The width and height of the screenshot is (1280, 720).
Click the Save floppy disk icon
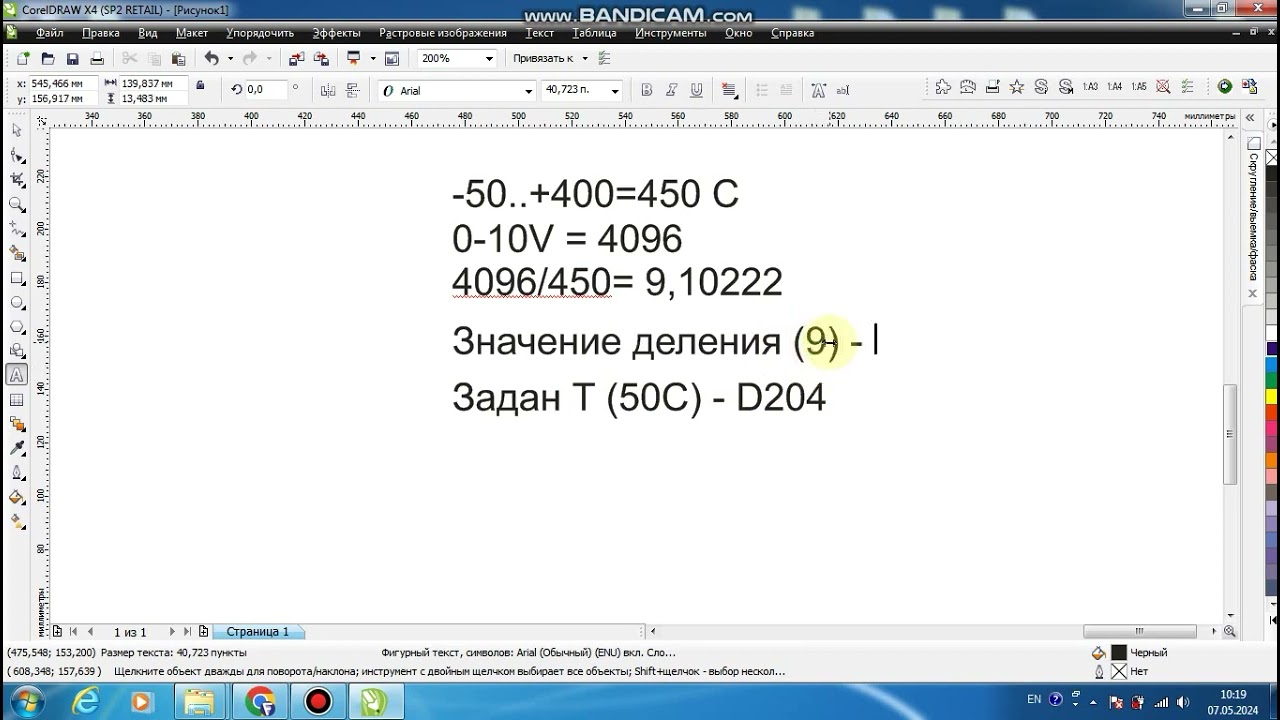point(72,59)
